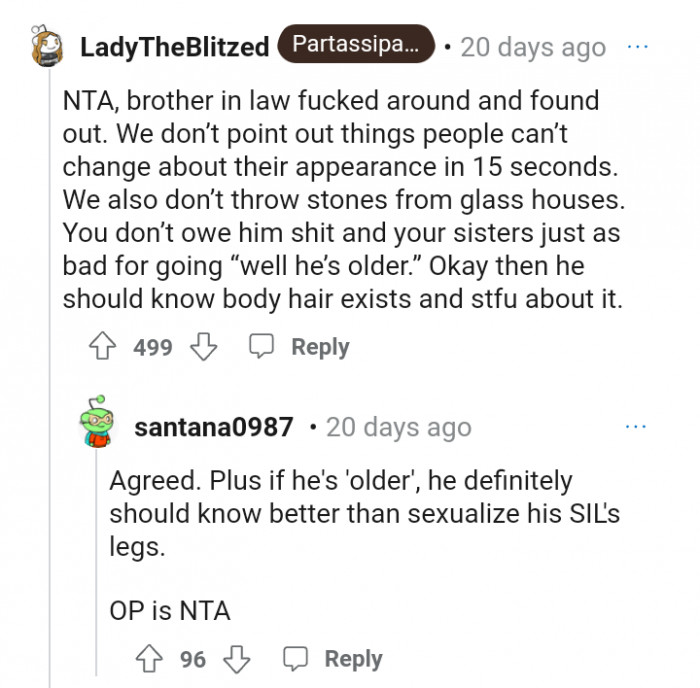The image size is (700, 688).
Task: Click the 96 vote score
Action: pyautogui.click(x=193, y=659)
